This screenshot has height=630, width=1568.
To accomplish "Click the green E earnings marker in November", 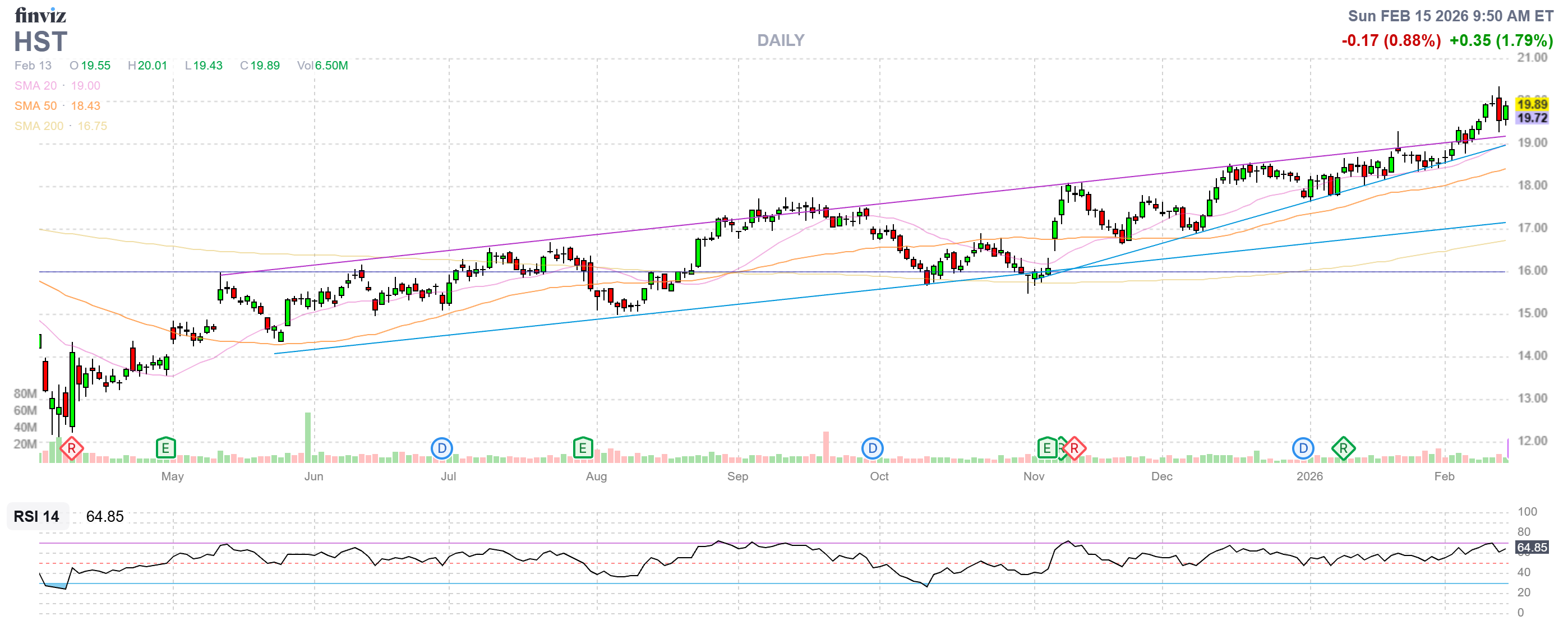I will pos(1046,449).
